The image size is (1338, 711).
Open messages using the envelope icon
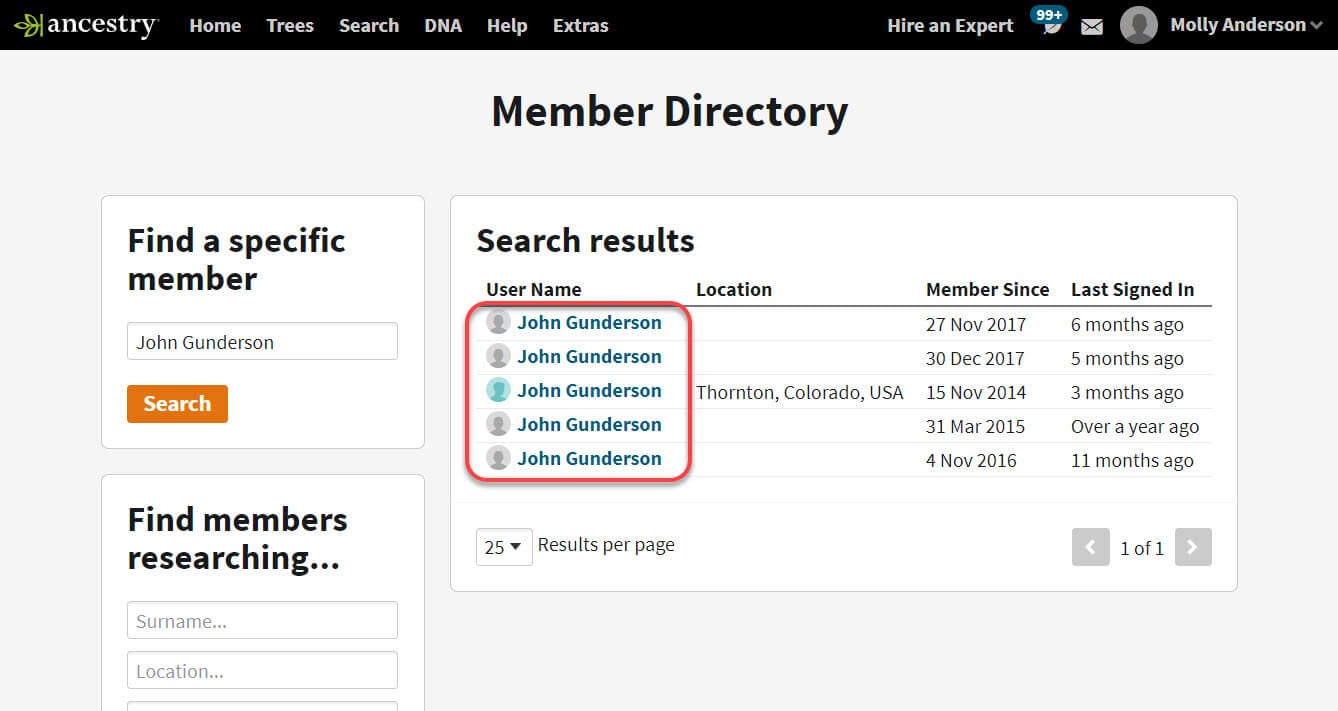(x=1091, y=27)
